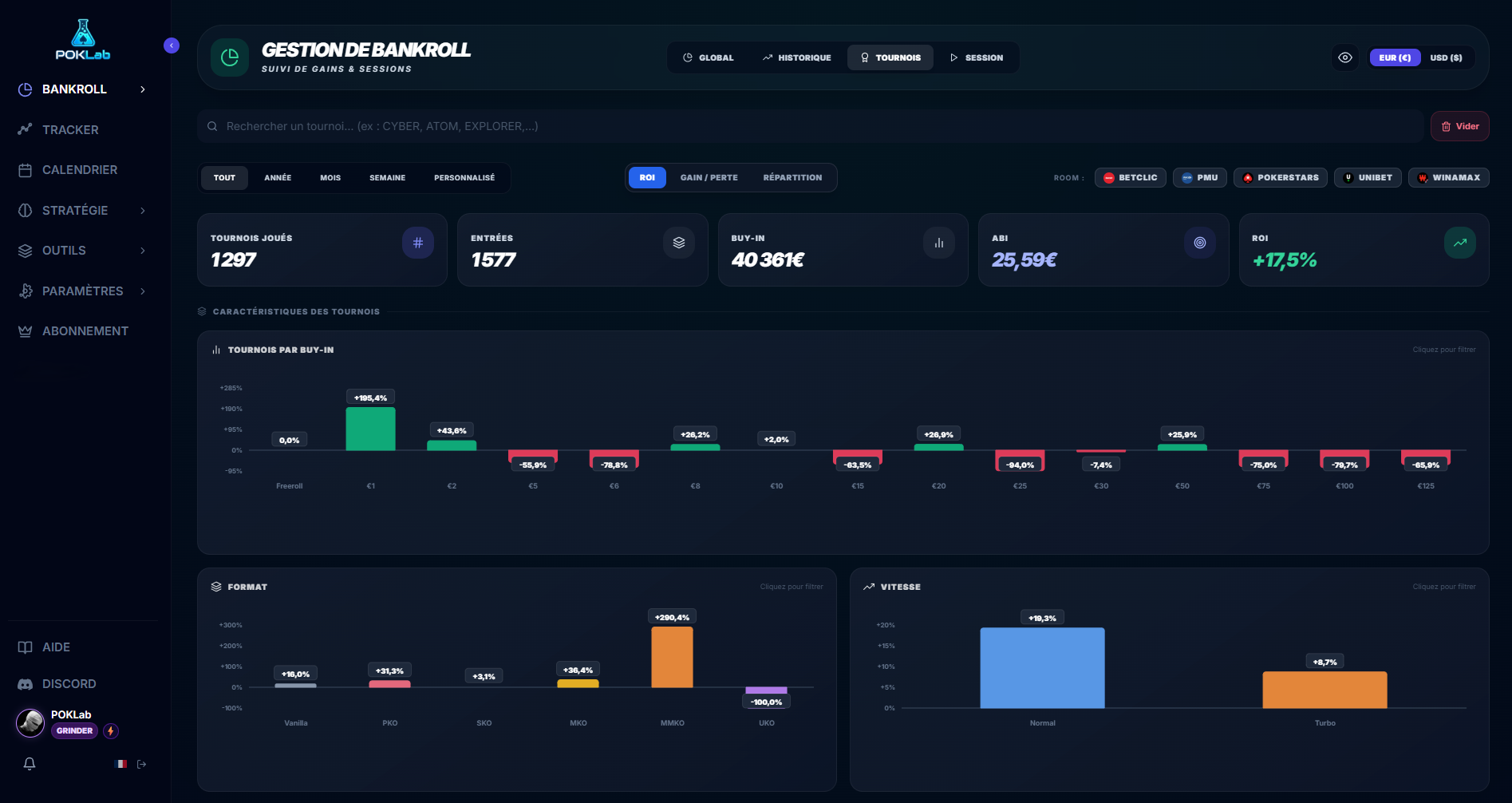Image resolution: width=1512 pixels, height=803 pixels.
Task: Click the tournament search field
Action: [x=811, y=126]
